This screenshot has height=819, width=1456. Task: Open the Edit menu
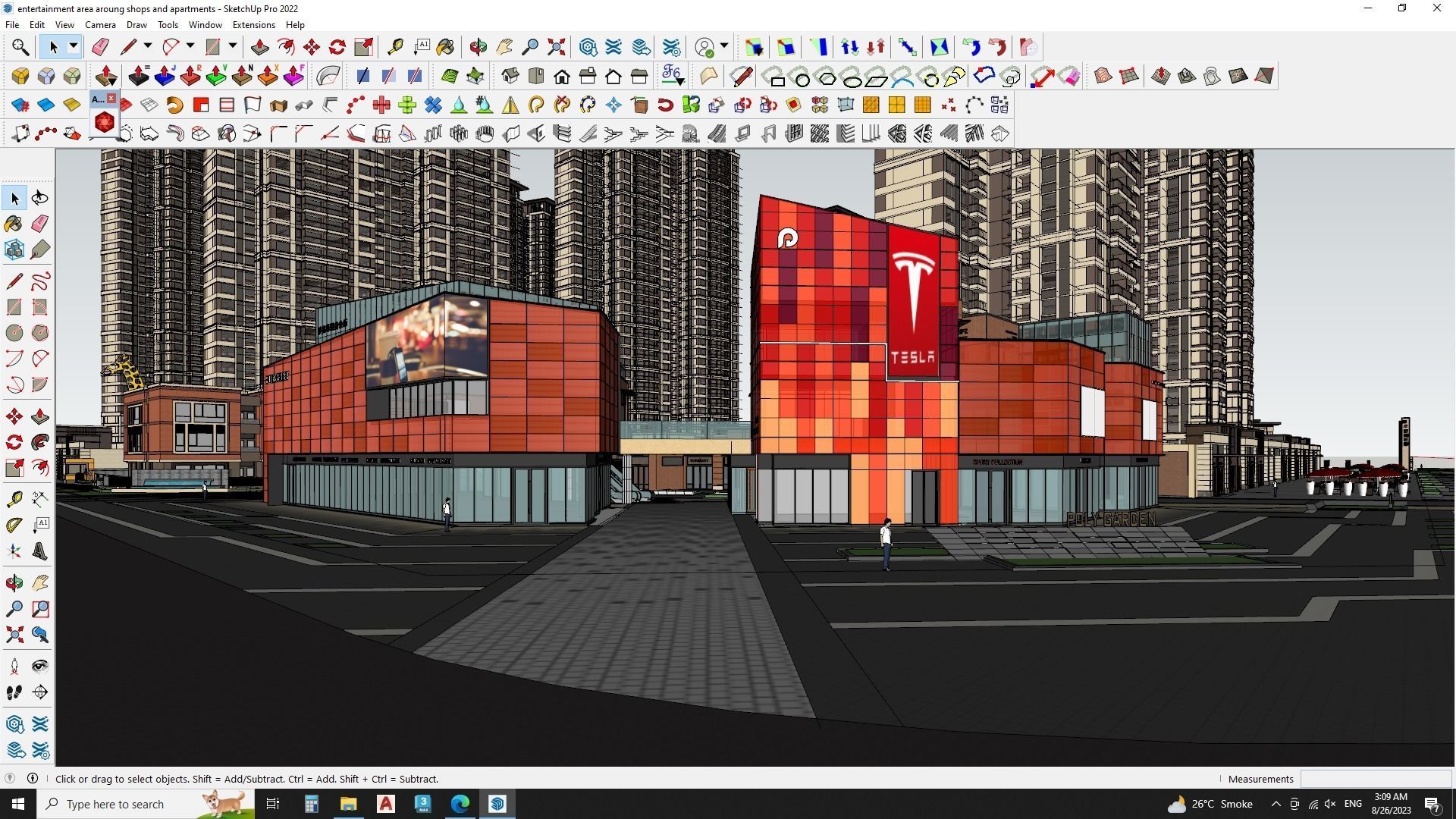tap(36, 25)
